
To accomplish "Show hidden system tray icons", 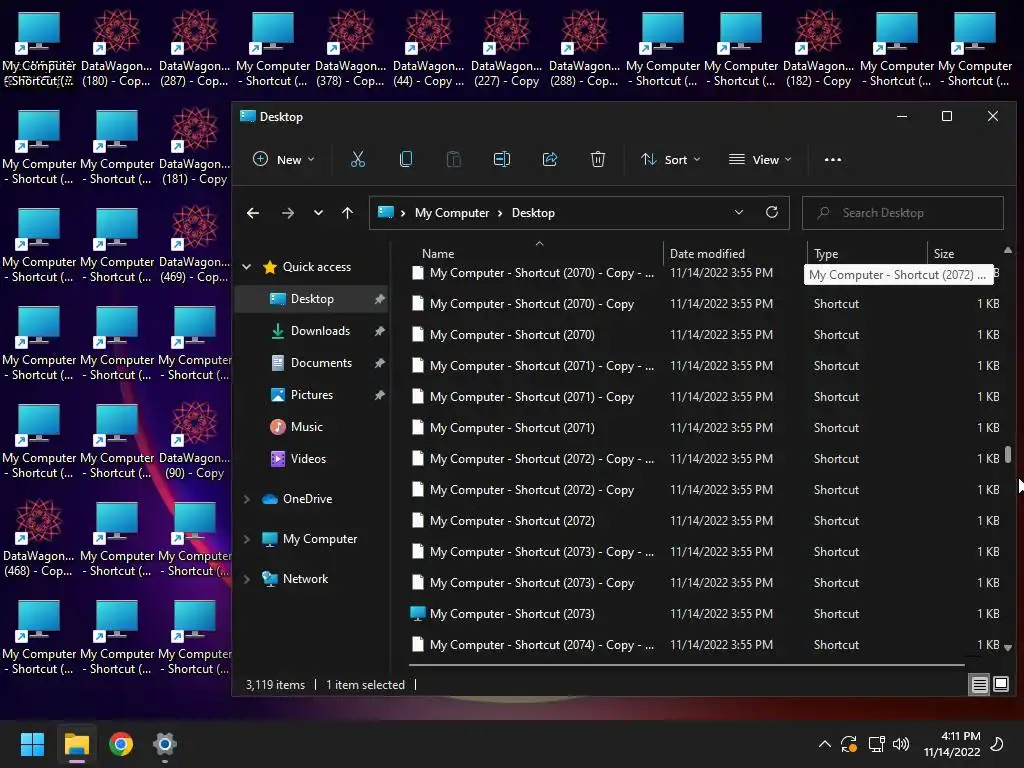I will [x=825, y=744].
